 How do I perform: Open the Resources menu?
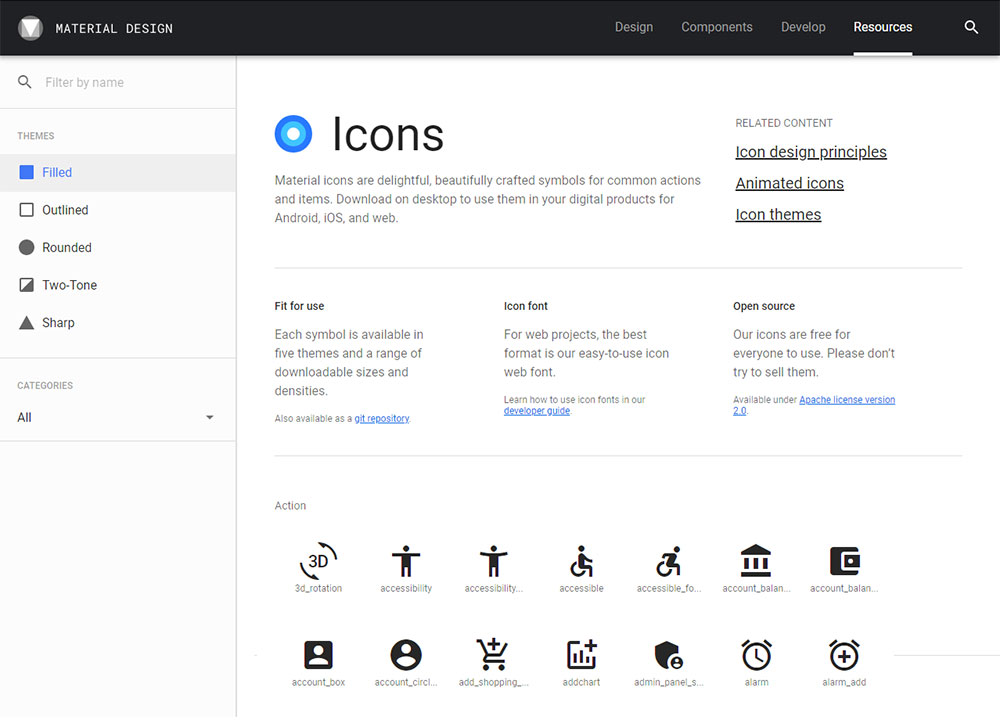coord(883,27)
